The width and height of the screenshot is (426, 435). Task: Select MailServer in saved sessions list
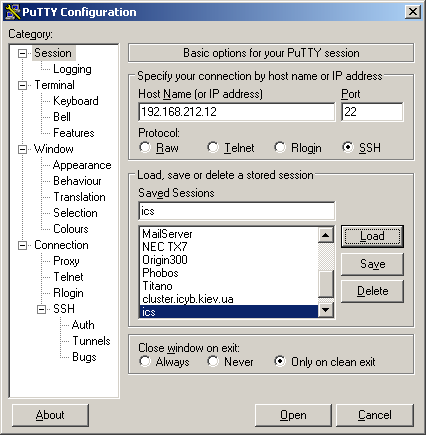229,234
